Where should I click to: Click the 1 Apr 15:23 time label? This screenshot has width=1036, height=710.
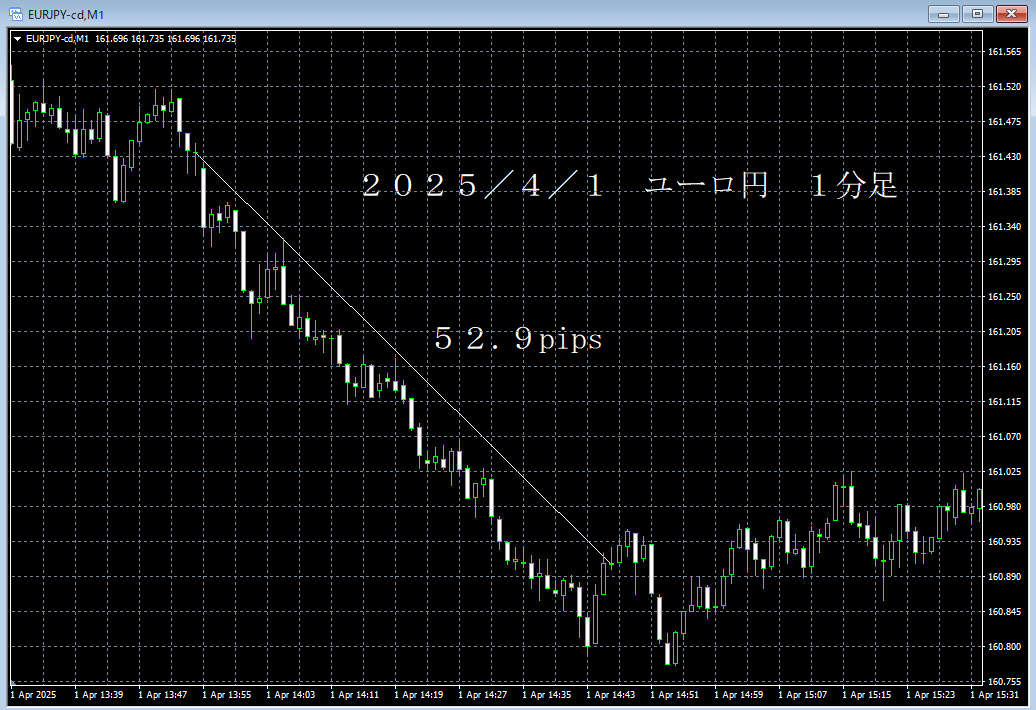point(931,695)
